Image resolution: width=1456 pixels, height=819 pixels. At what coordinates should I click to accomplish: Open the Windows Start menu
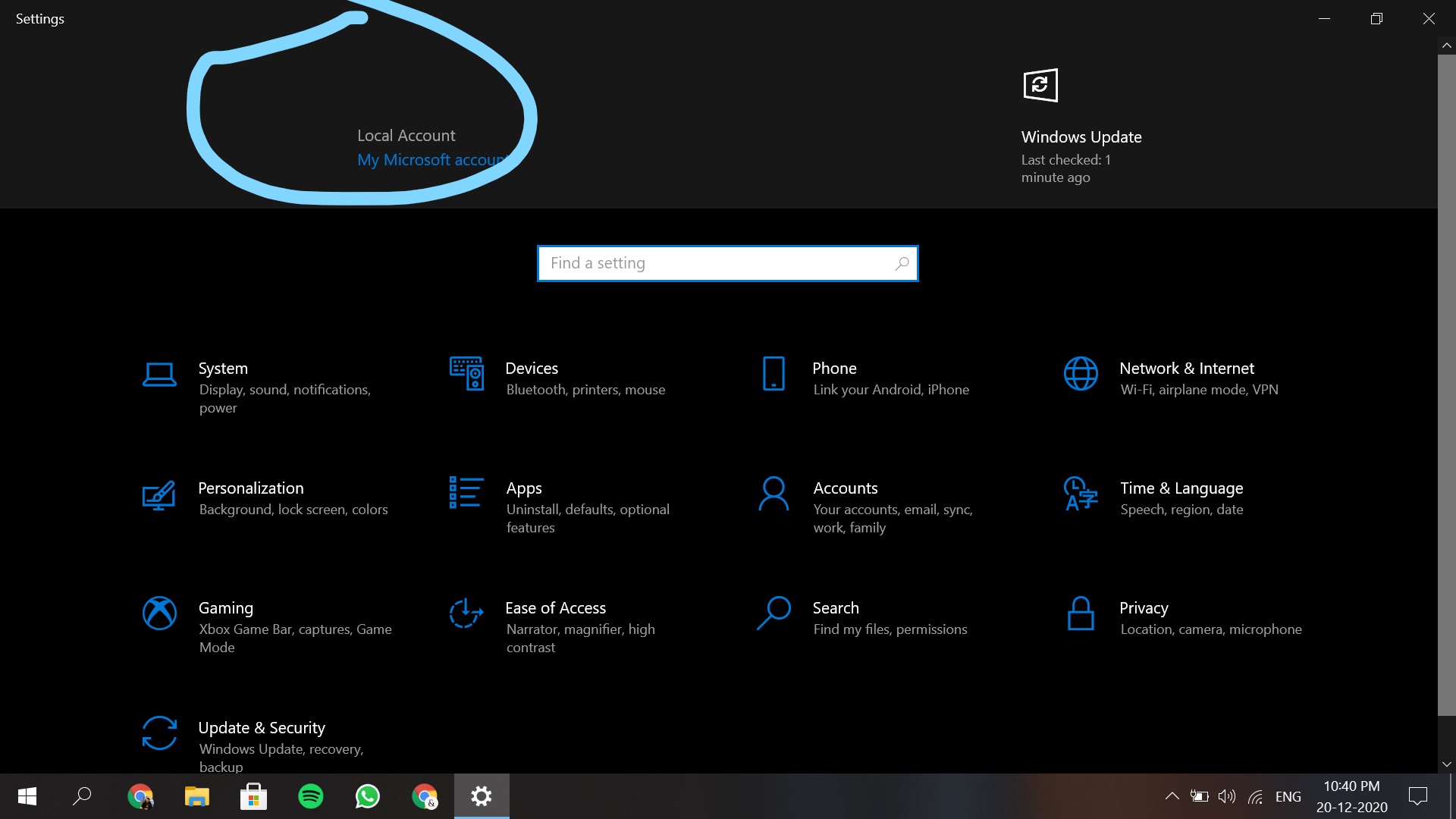pyautogui.click(x=27, y=796)
